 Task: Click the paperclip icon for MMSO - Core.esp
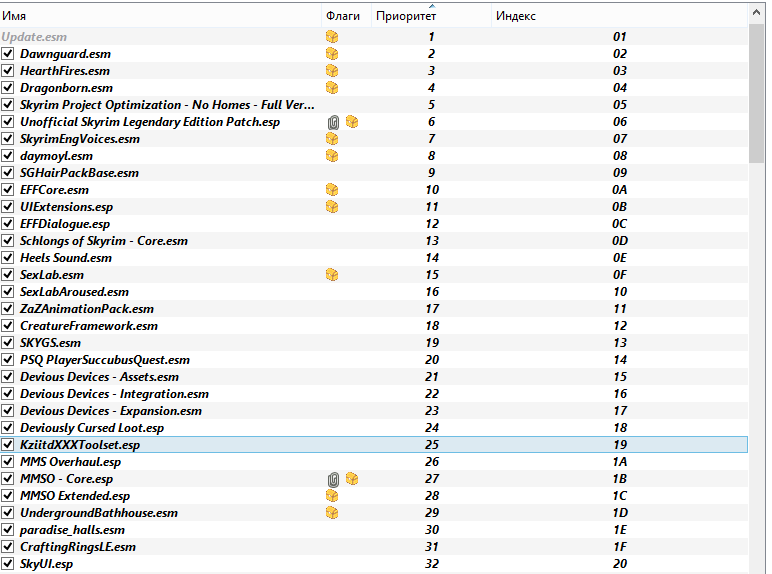[333, 479]
